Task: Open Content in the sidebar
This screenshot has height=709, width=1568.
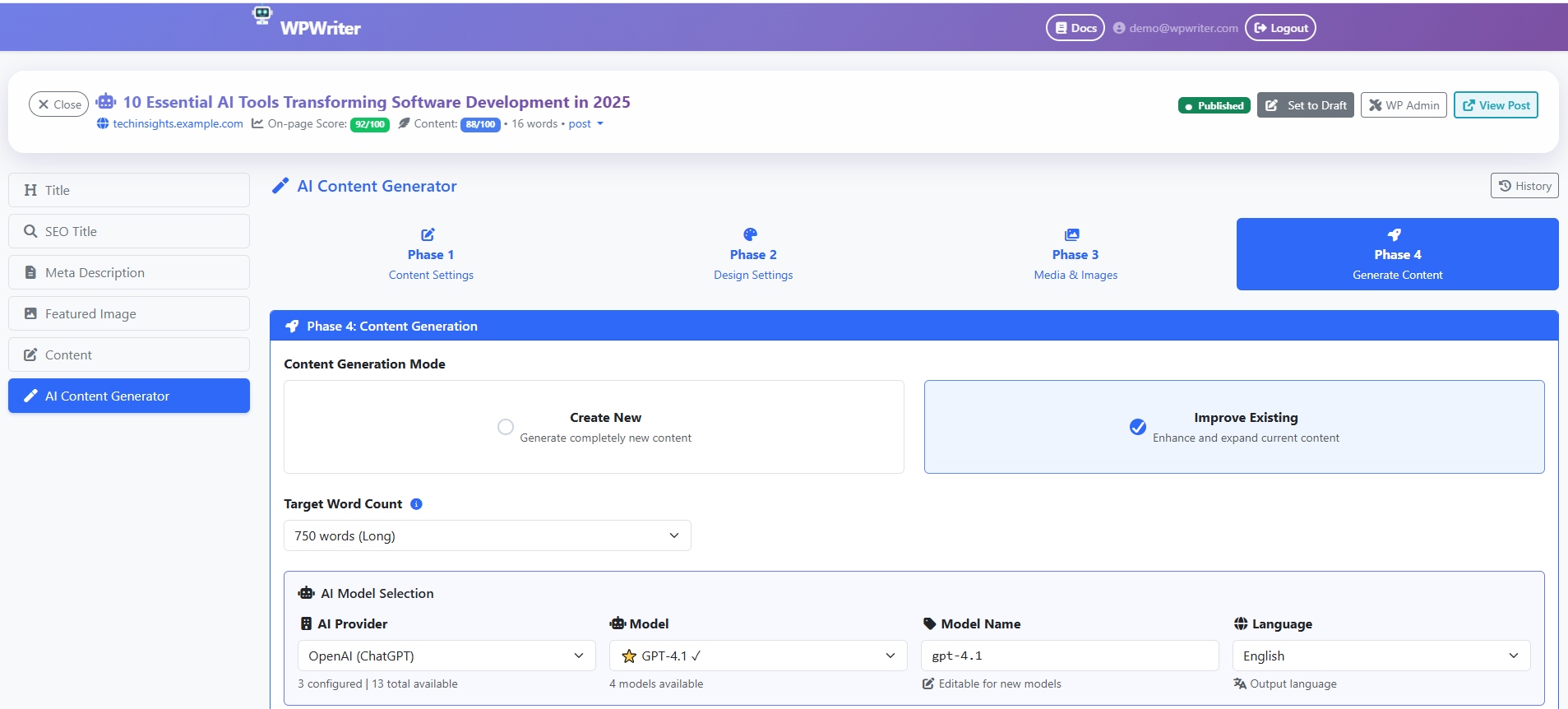Action: [x=129, y=354]
